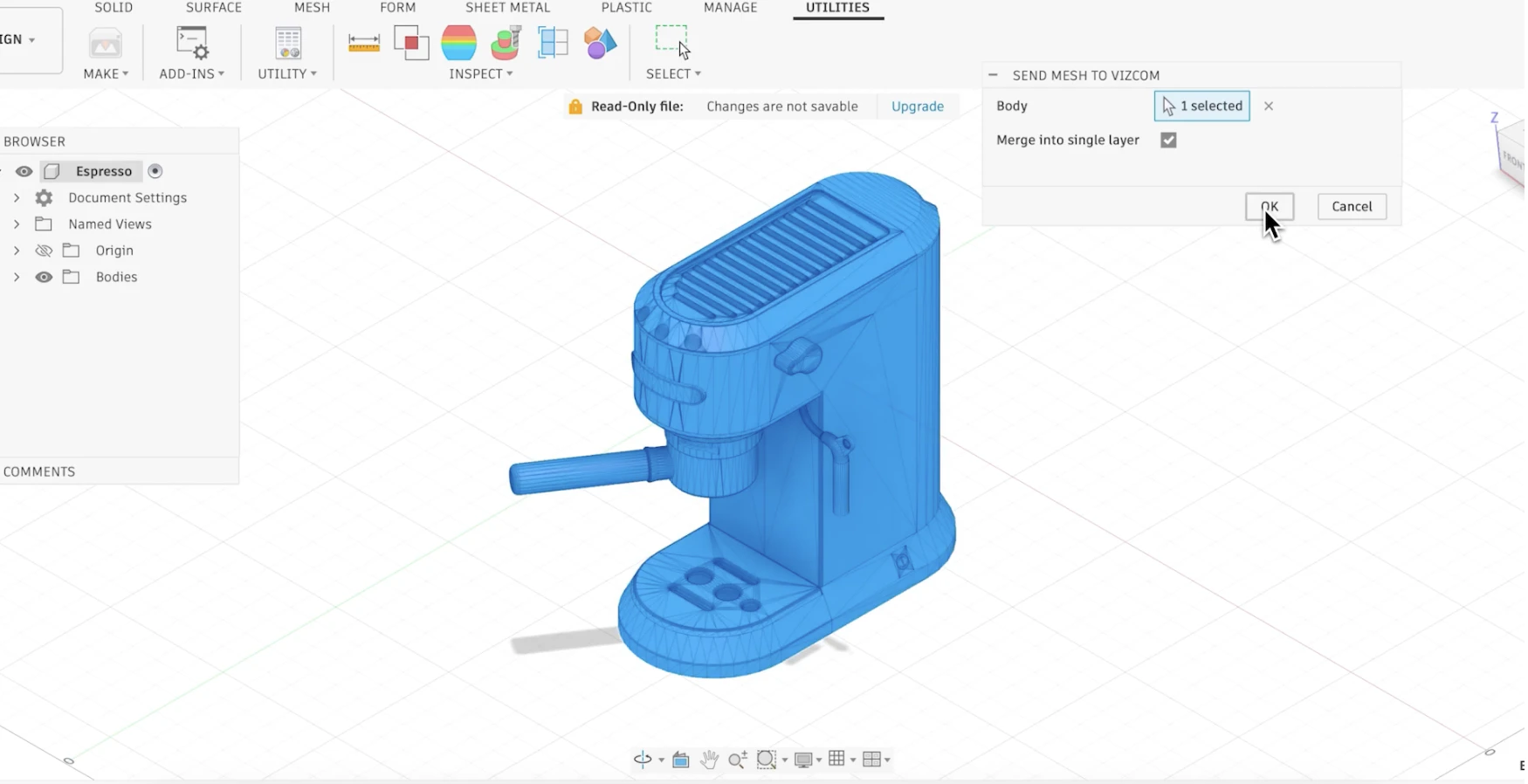Select the Section Analysis icon
The image size is (1528, 784).
click(x=553, y=42)
